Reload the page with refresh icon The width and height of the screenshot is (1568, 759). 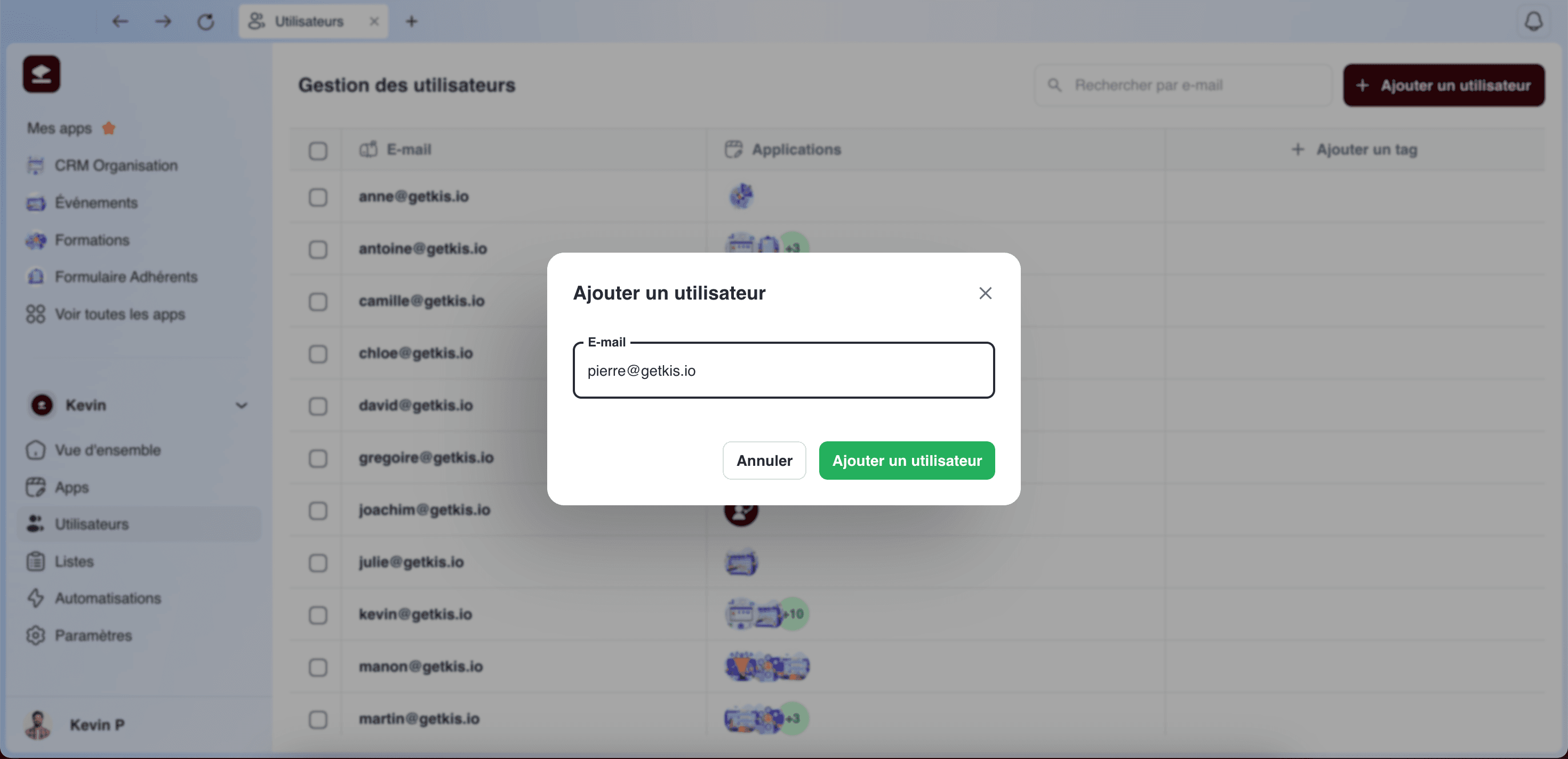[206, 22]
